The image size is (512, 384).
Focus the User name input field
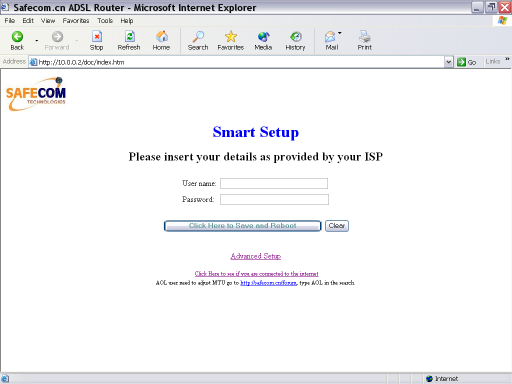[x=274, y=183]
